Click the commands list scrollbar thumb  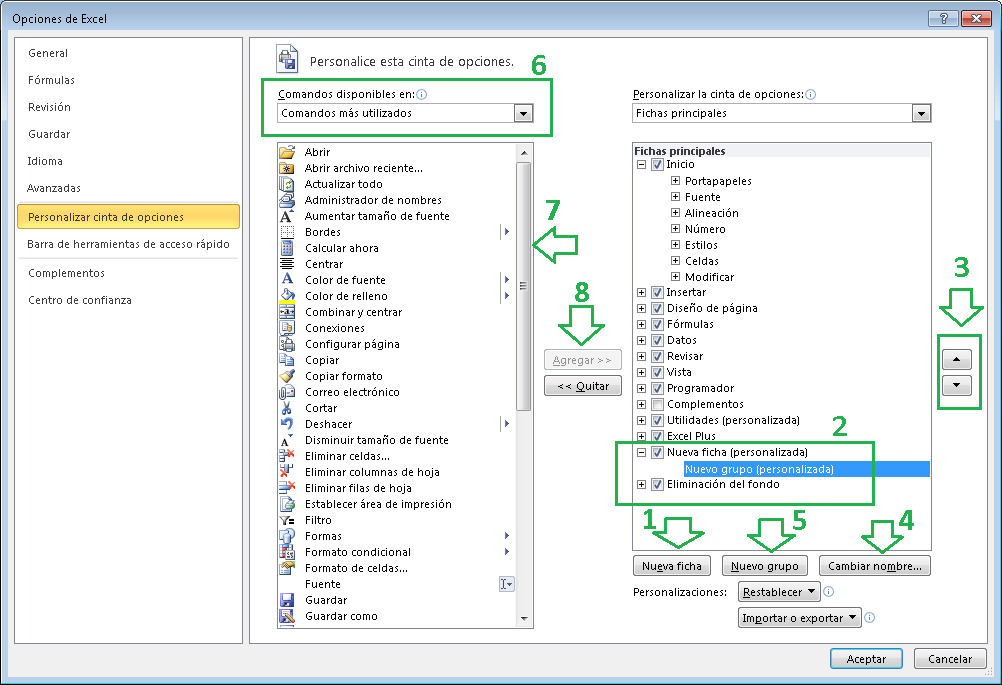pos(523,286)
